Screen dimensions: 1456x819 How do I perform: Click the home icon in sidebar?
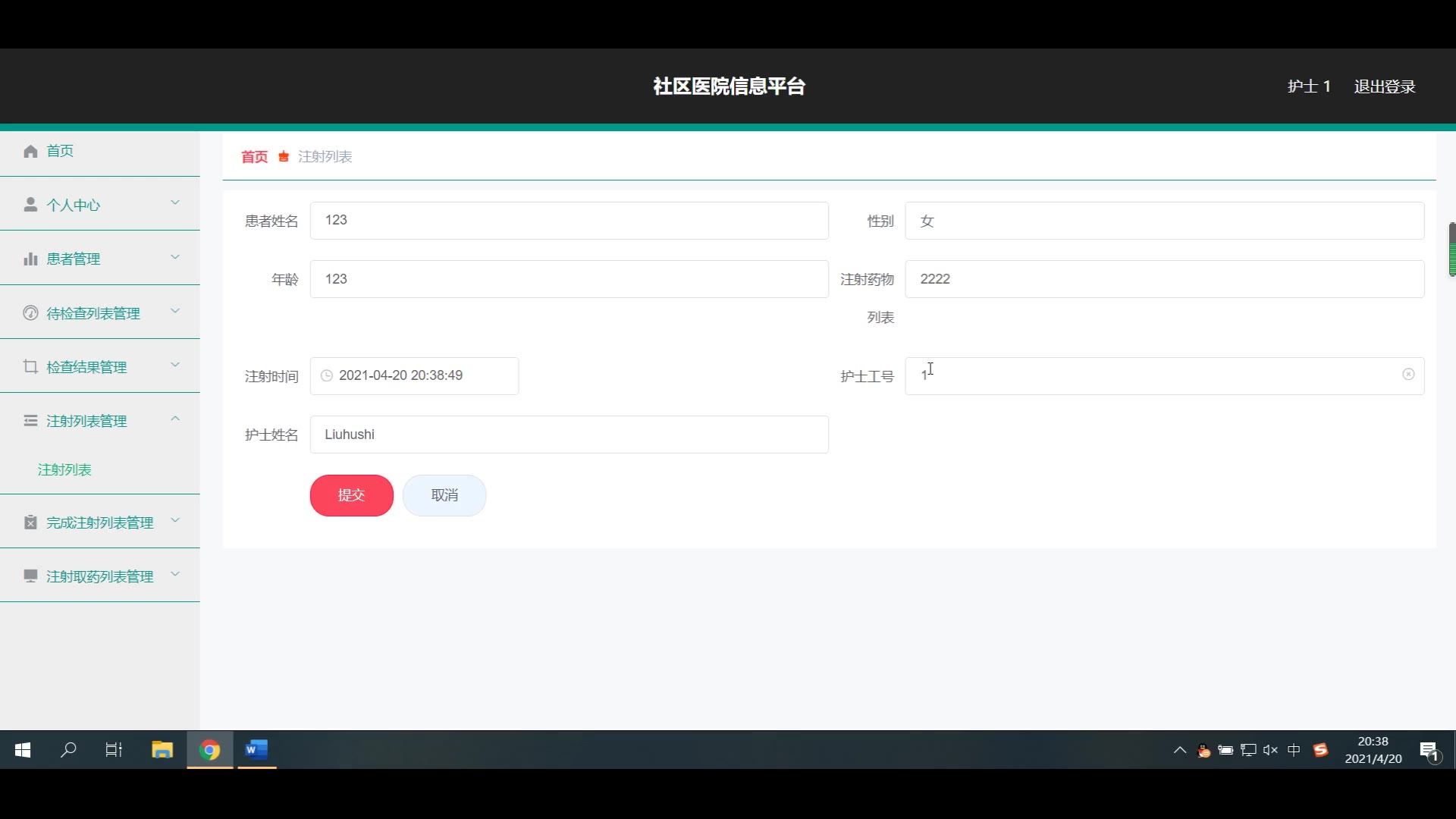click(30, 151)
